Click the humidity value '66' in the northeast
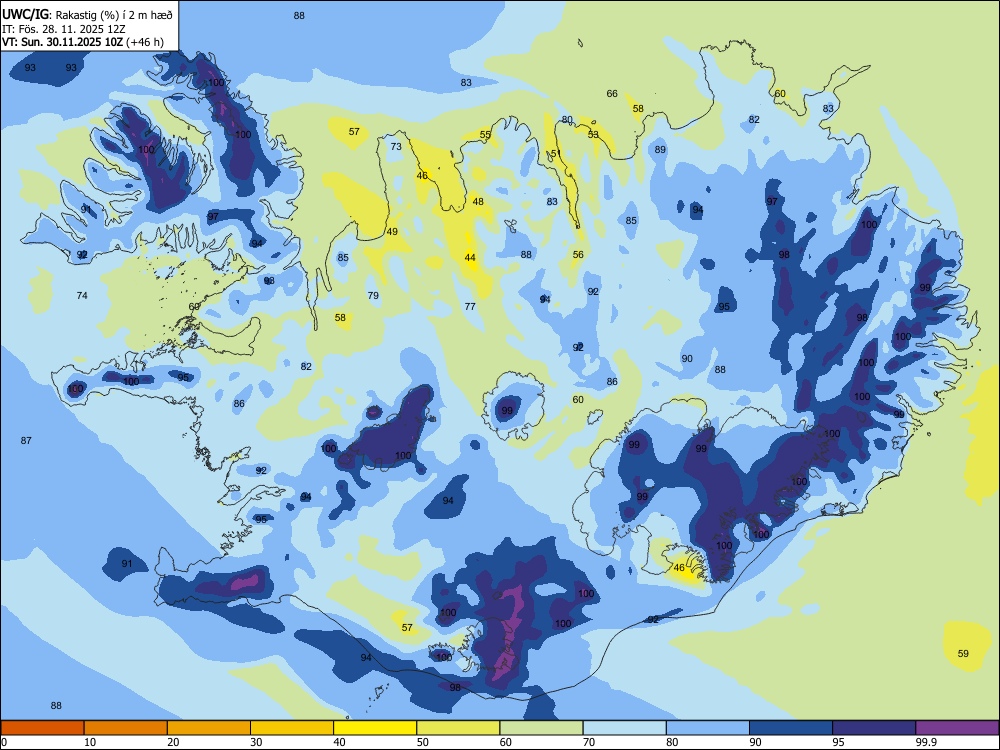1000x750 pixels. [x=612, y=93]
